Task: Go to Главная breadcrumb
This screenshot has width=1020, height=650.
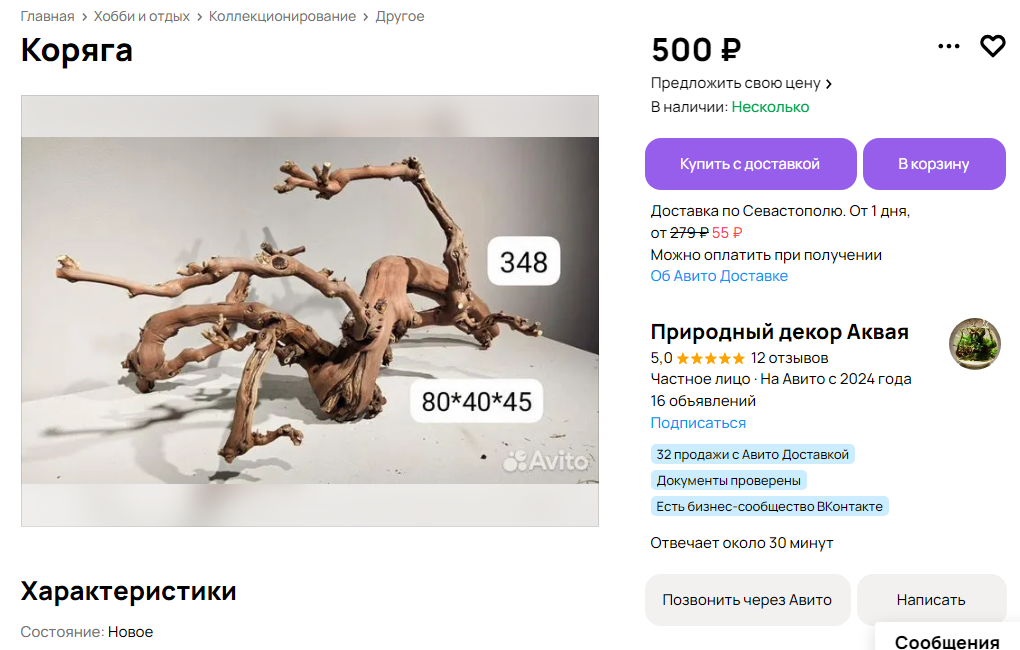Action: [x=47, y=16]
